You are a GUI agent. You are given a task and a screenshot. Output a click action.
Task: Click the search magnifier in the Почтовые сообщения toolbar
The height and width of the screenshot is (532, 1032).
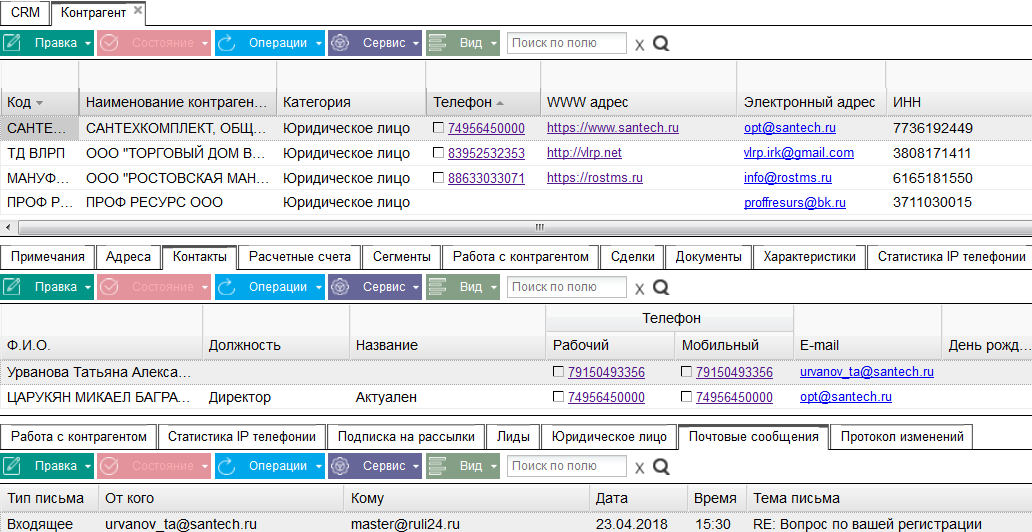pos(661,467)
